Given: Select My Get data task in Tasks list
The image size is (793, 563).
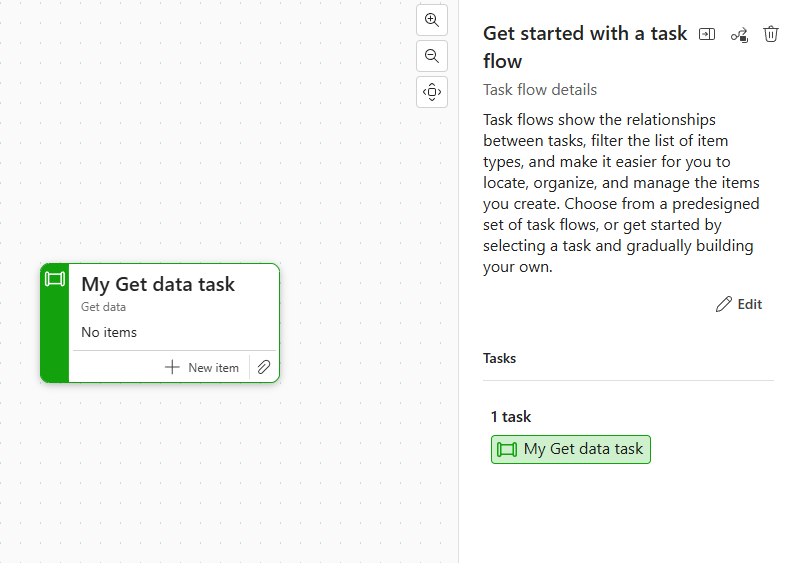Looking at the screenshot, I should coord(571,449).
